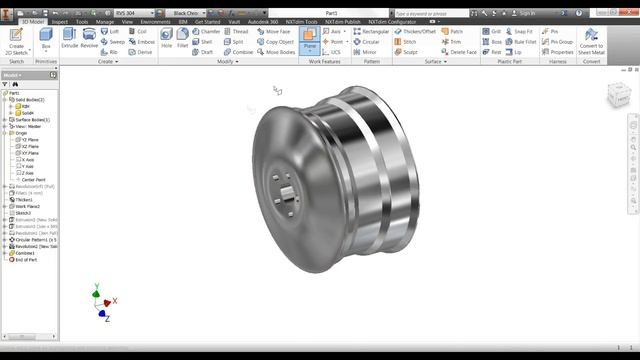Click the Thicken/Offset surface tool
The image size is (640, 360).
[415, 31]
